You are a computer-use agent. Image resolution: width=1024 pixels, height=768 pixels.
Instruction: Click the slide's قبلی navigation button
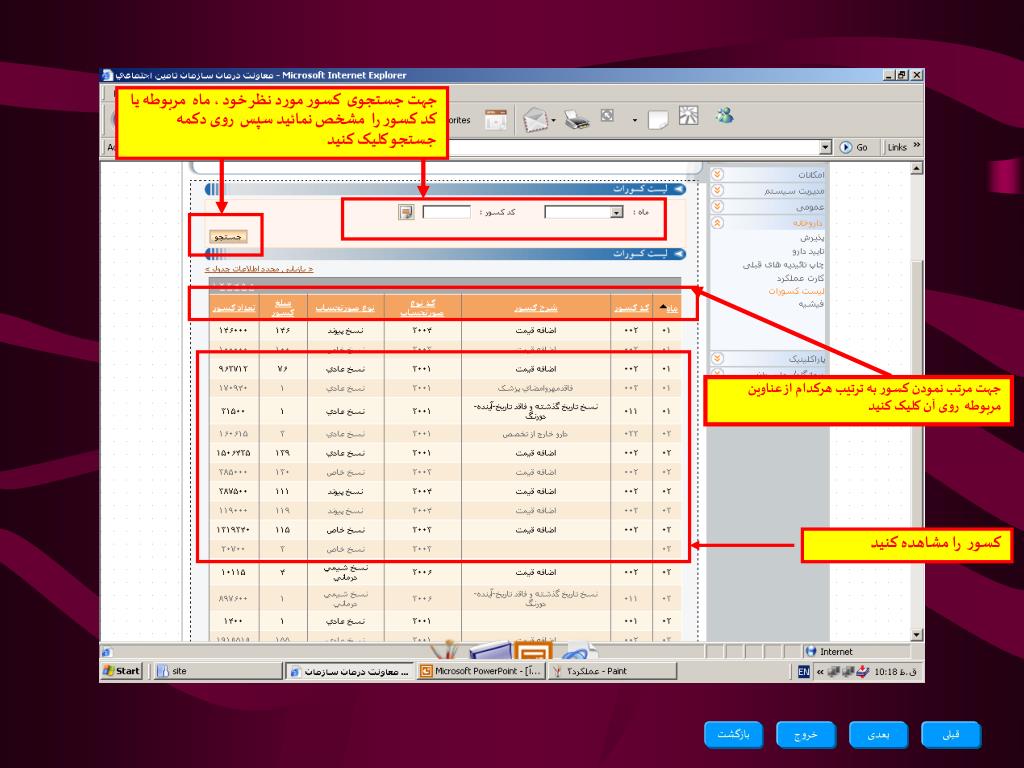(951, 735)
